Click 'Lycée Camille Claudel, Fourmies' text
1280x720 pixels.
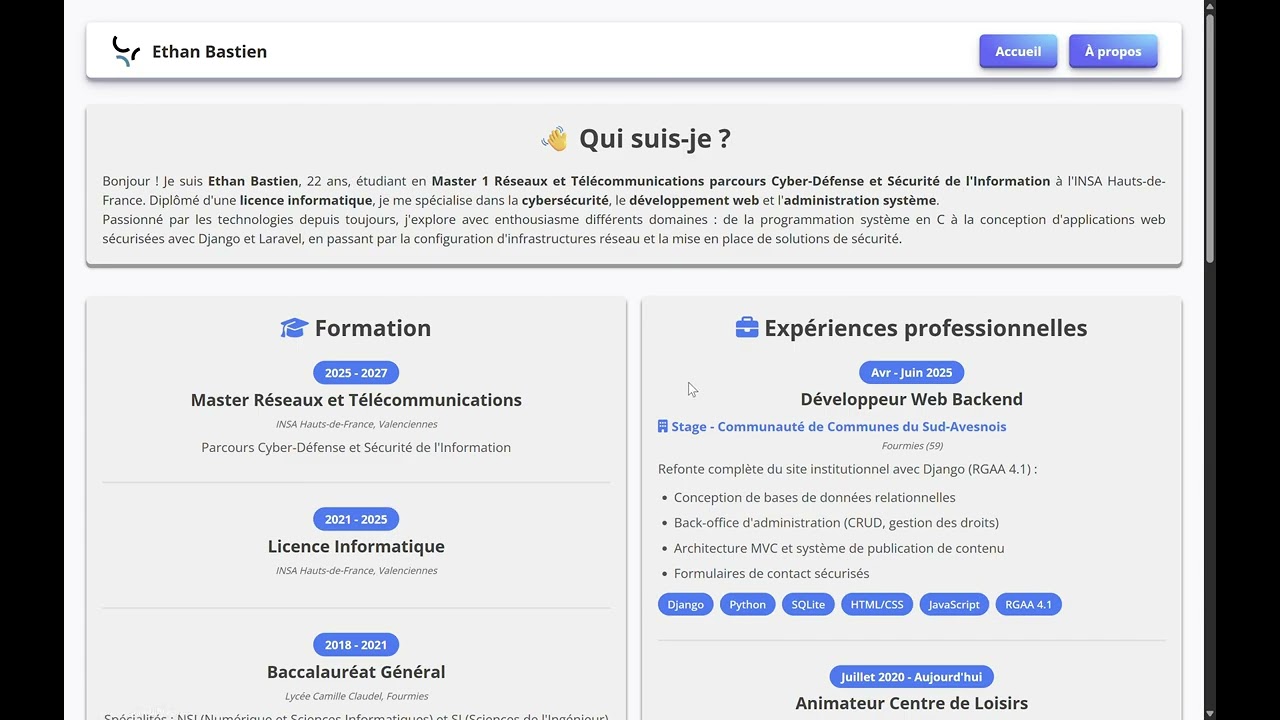click(x=356, y=696)
